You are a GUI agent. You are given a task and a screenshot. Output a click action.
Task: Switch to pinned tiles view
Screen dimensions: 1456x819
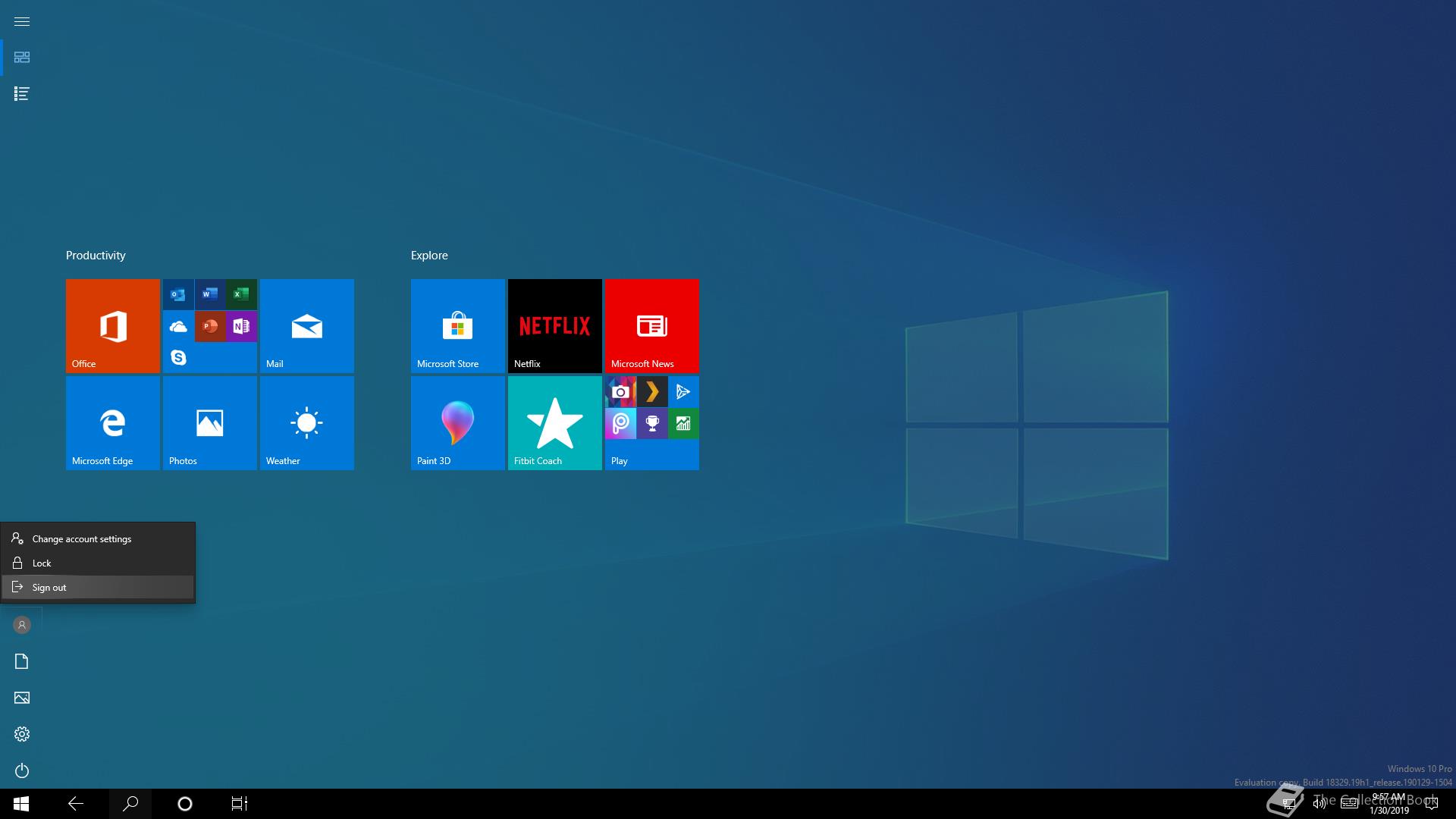pos(22,58)
